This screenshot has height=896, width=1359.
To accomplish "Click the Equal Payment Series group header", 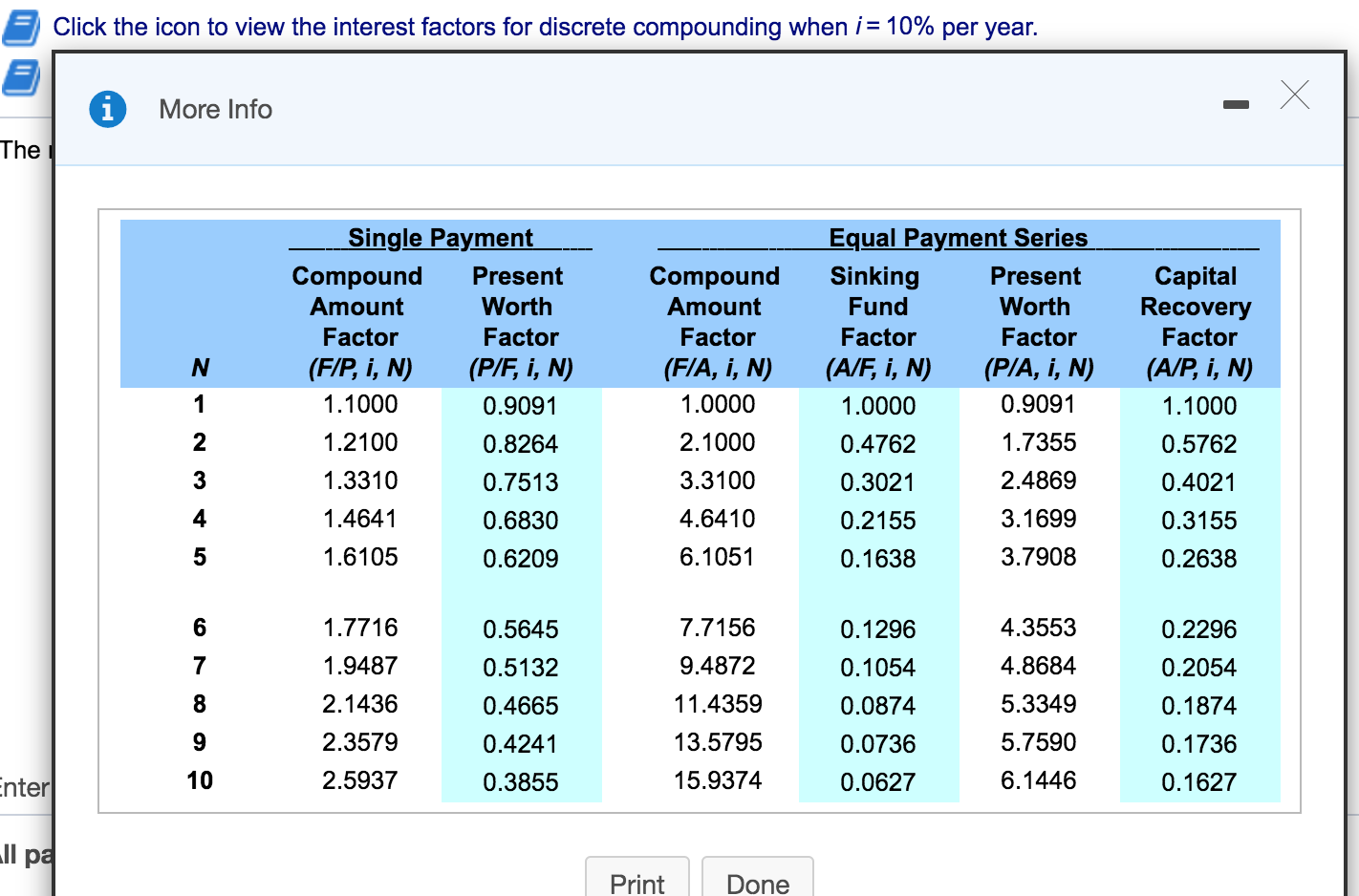I will coord(959,237).
